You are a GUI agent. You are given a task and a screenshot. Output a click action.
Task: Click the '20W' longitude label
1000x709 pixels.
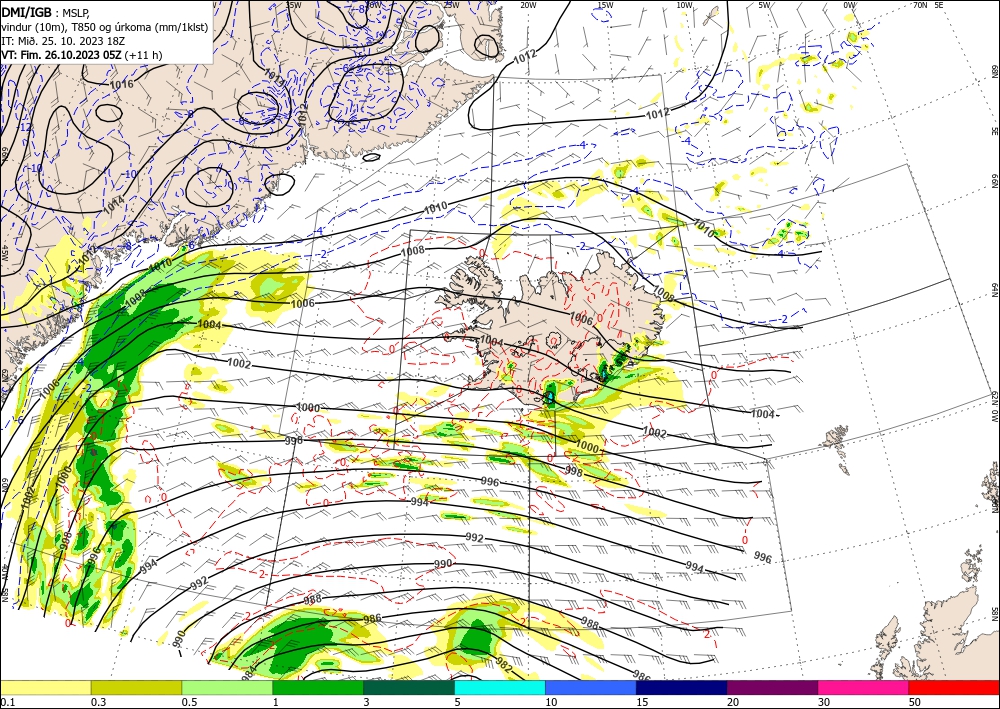(527, 5)
